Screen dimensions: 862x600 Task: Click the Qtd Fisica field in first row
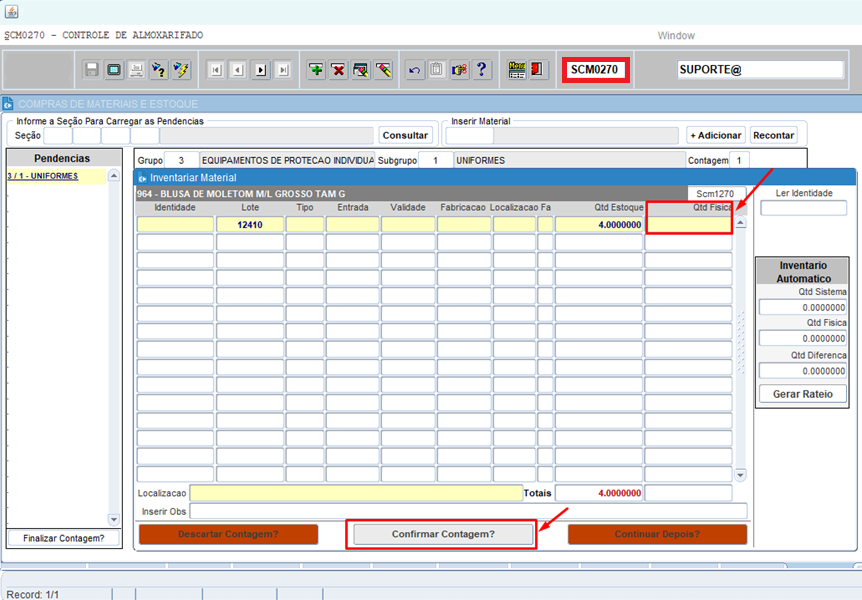(x=689, y=225)
